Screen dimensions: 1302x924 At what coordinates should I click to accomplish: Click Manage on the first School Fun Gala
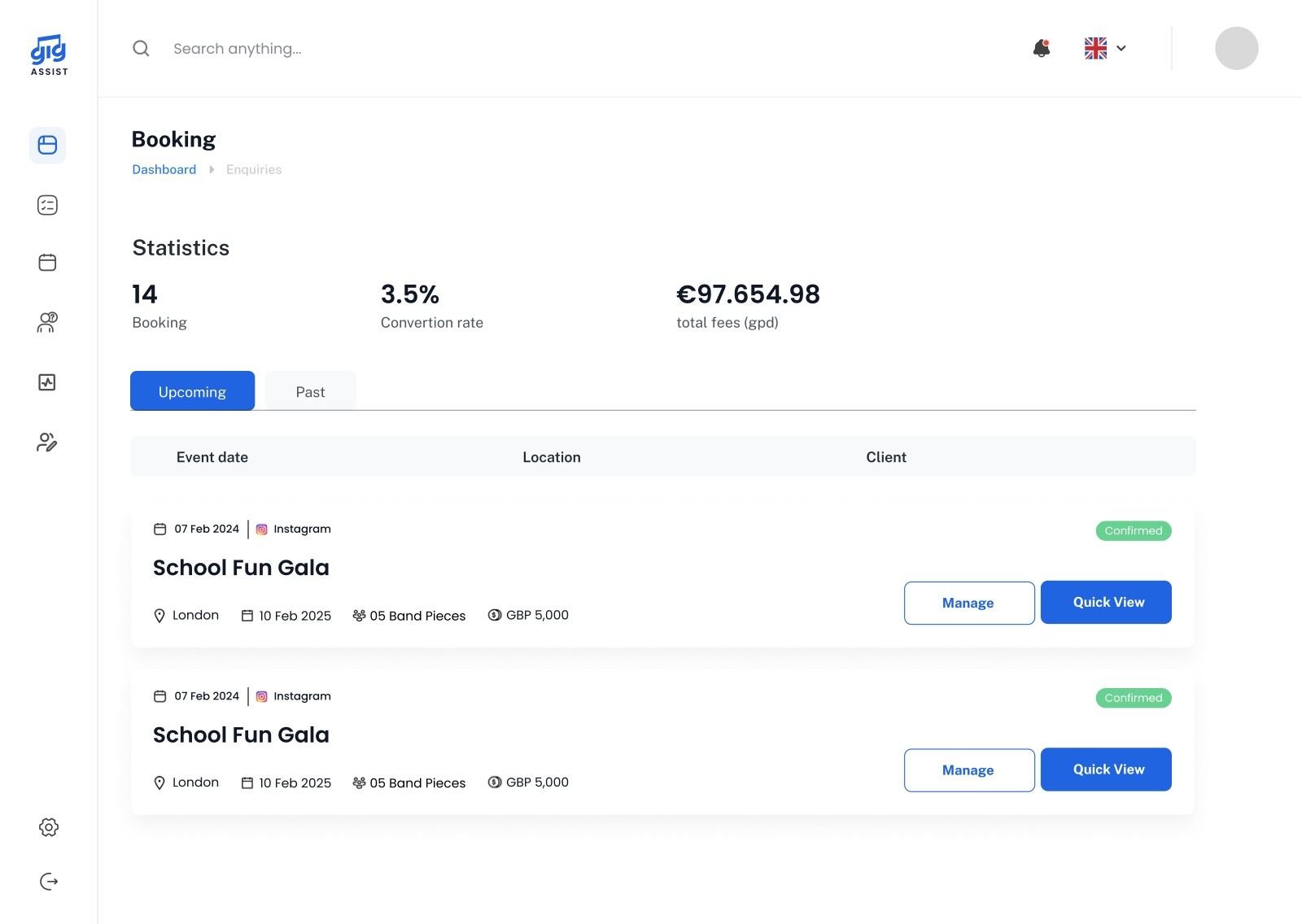click(x=969, y=603)
